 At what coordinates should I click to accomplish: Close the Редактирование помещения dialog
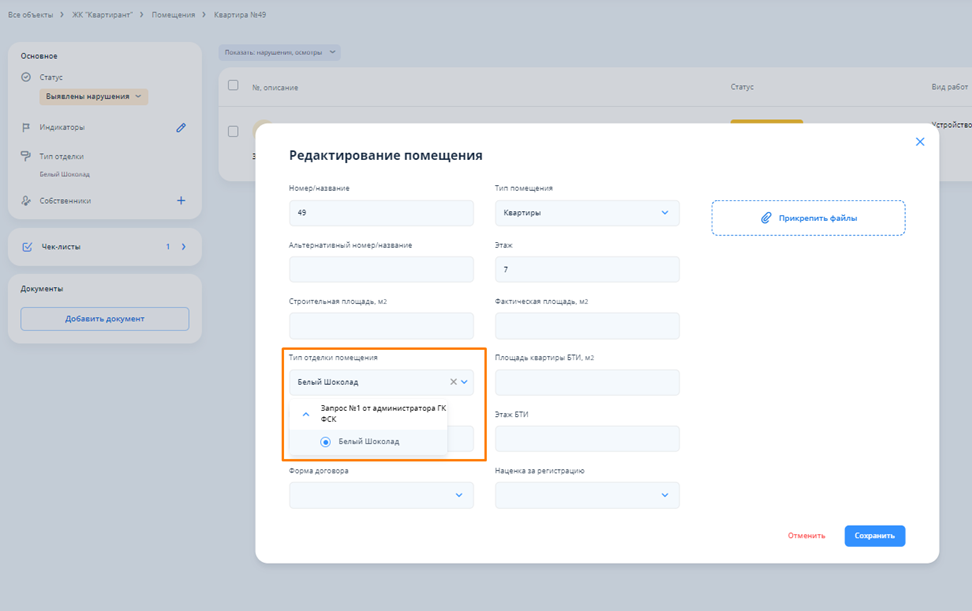(x=920, y=142)
